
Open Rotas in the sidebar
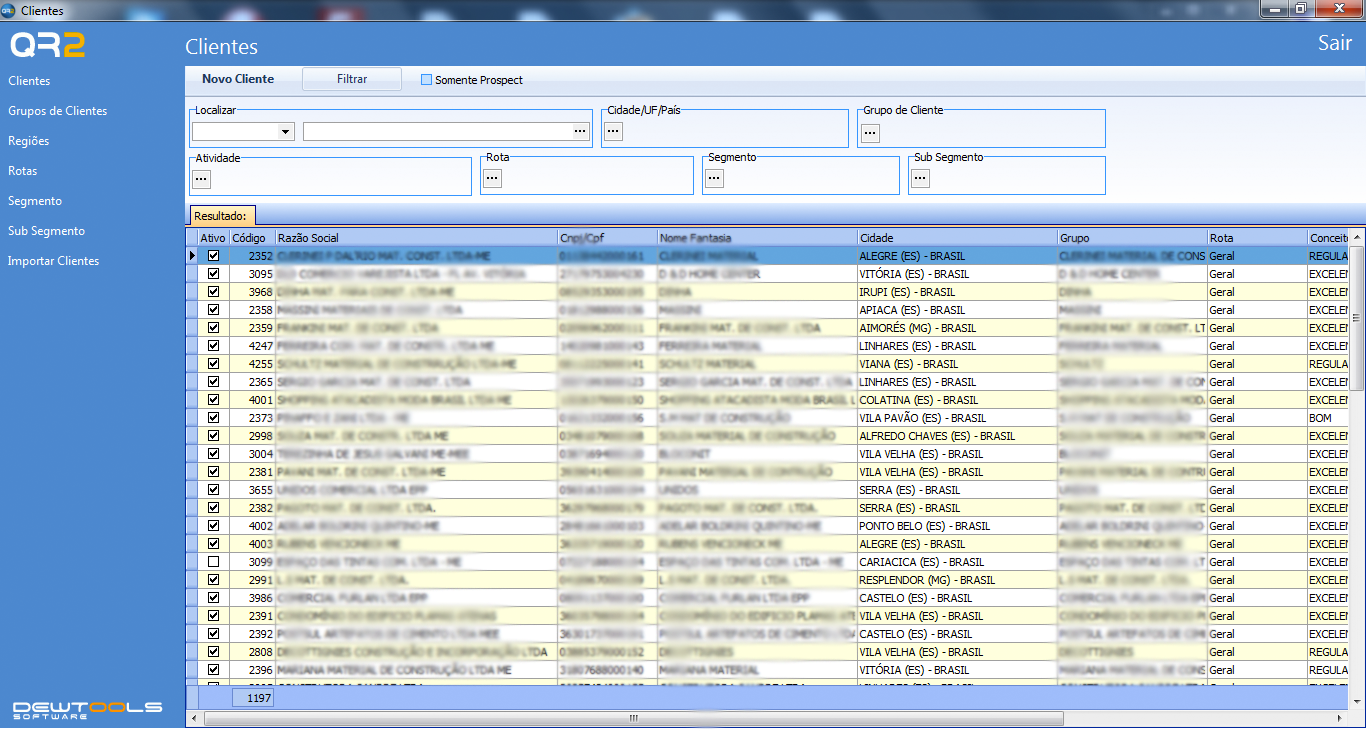pyautogui.click(x=23, y=171)
